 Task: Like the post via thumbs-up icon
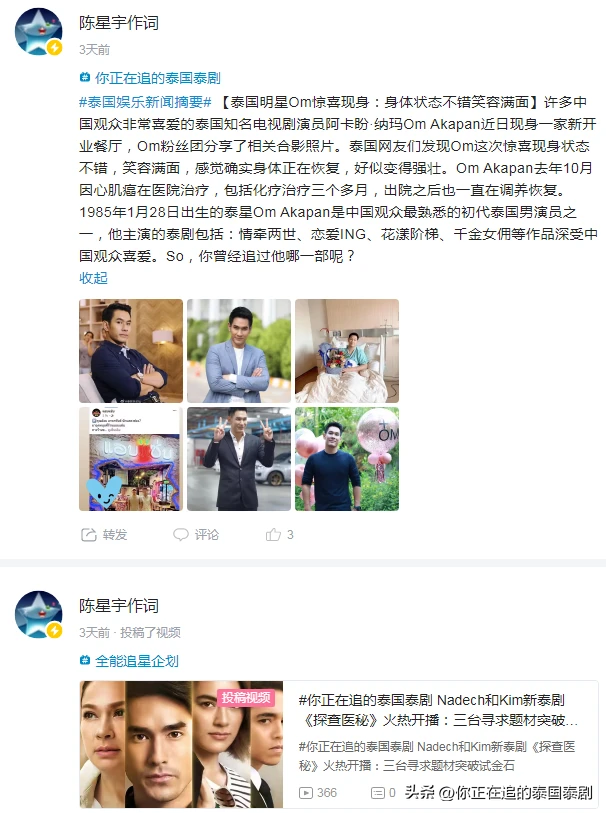point(273,535)
